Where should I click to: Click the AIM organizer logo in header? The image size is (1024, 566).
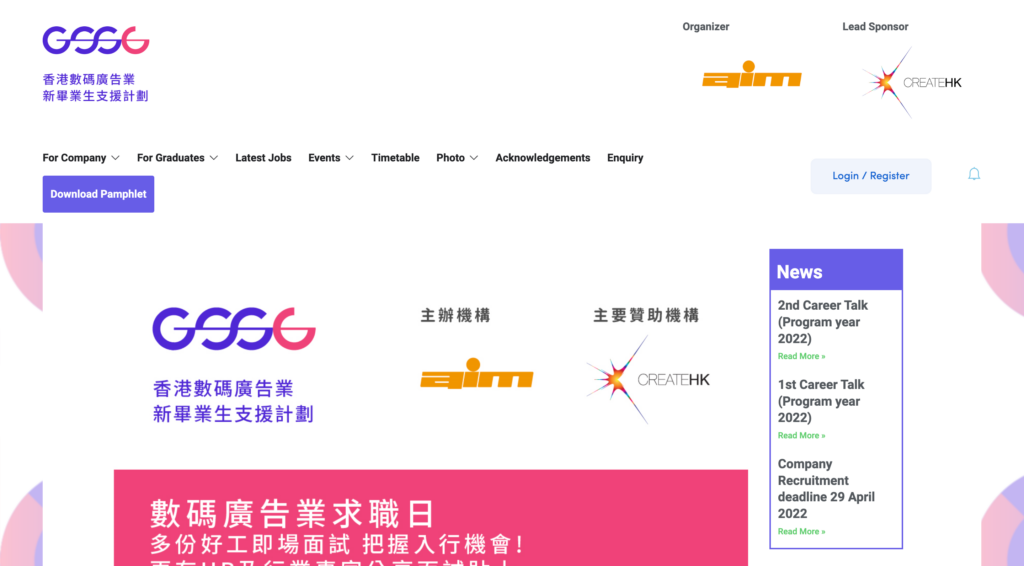[752, 74]
